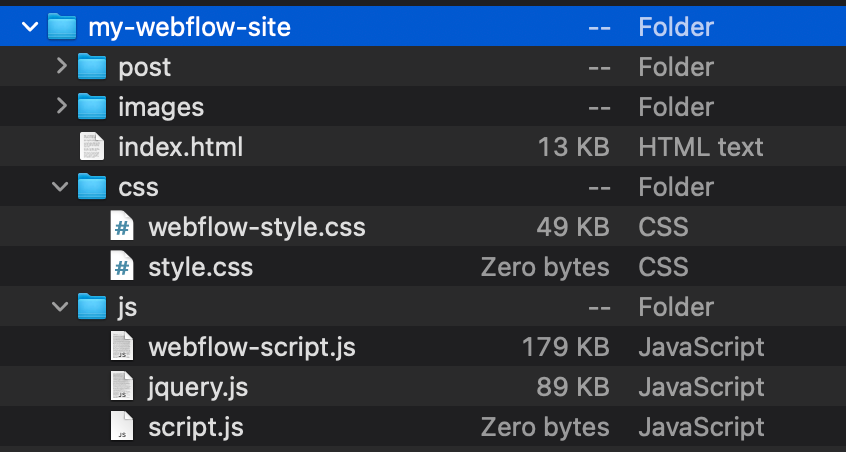Click the webflow-style.css file icon
This screenshot has width=846, height=452.
(x=122, y=227)
